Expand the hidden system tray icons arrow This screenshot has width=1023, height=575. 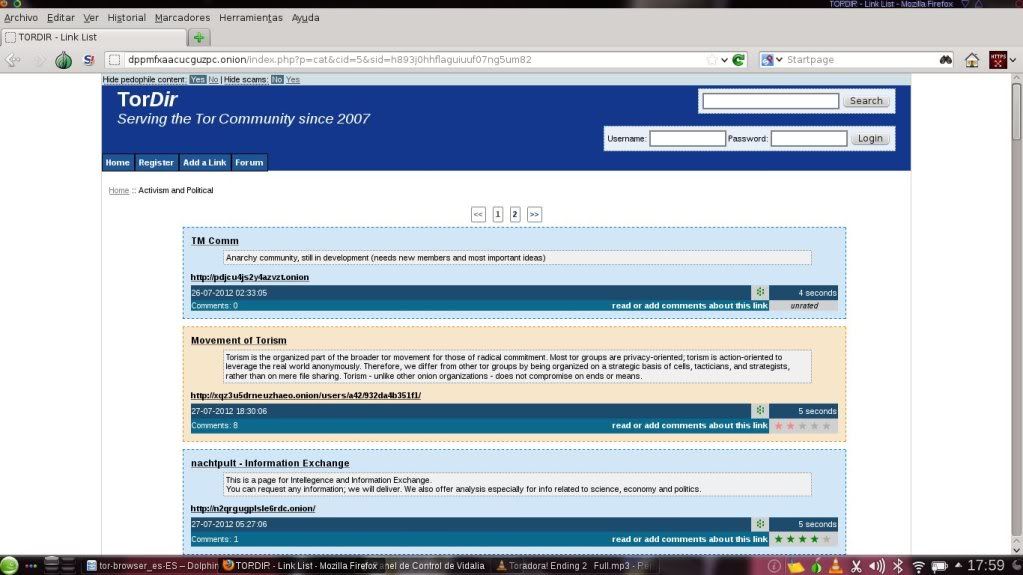pos(958,565)
